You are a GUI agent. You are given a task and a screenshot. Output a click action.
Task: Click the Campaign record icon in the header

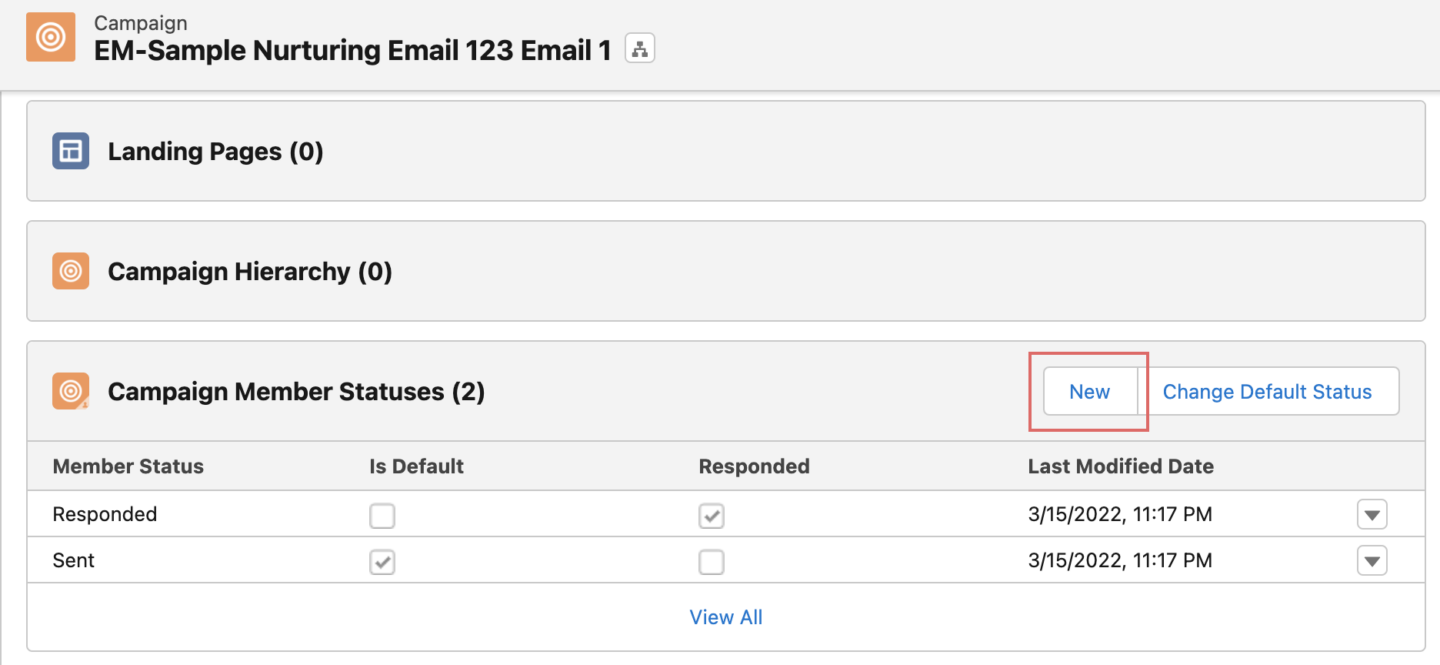pos(50,37)
